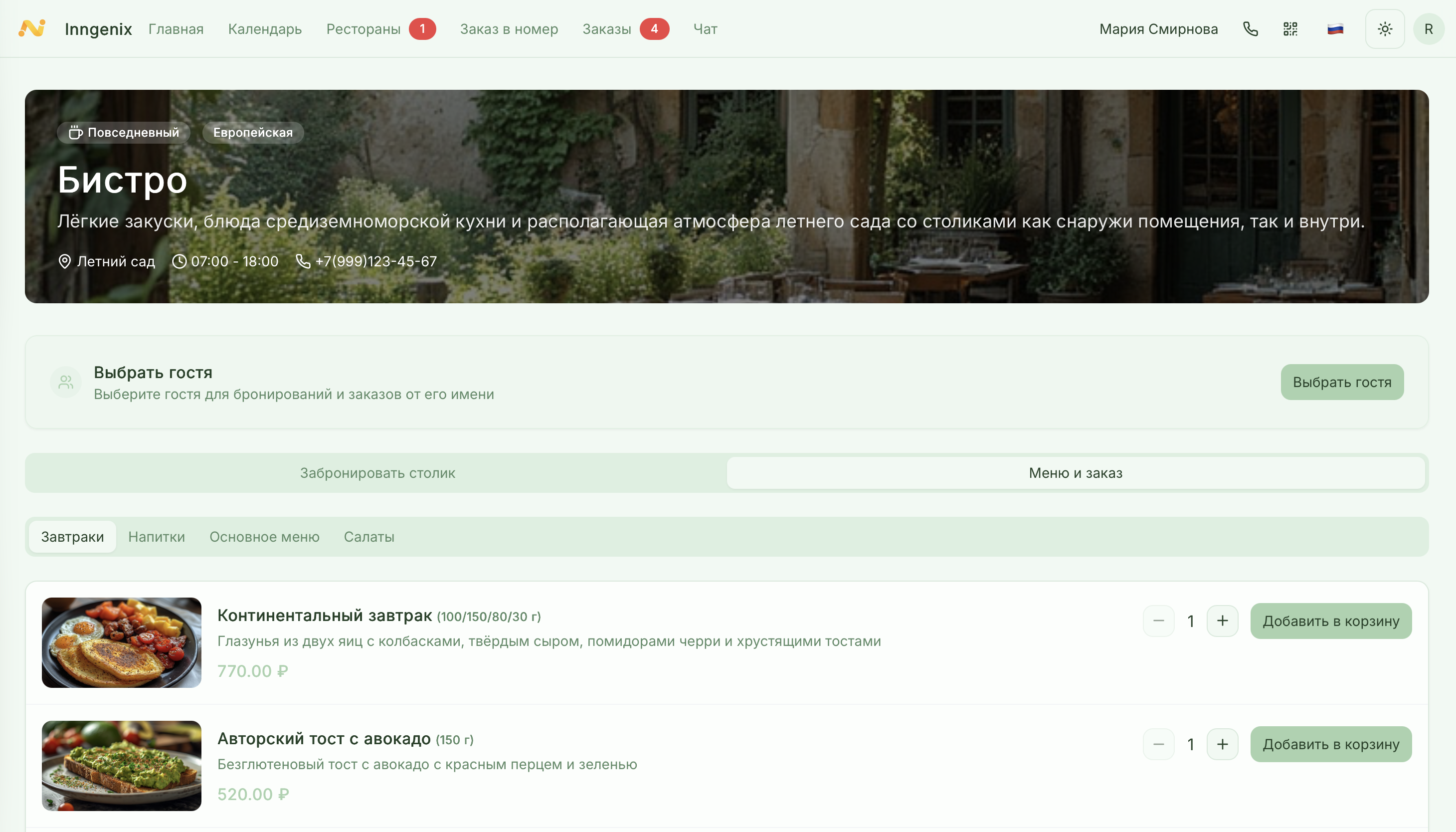Add Континентальный завтрак to cart
1456x832 pixels.
1330,621
